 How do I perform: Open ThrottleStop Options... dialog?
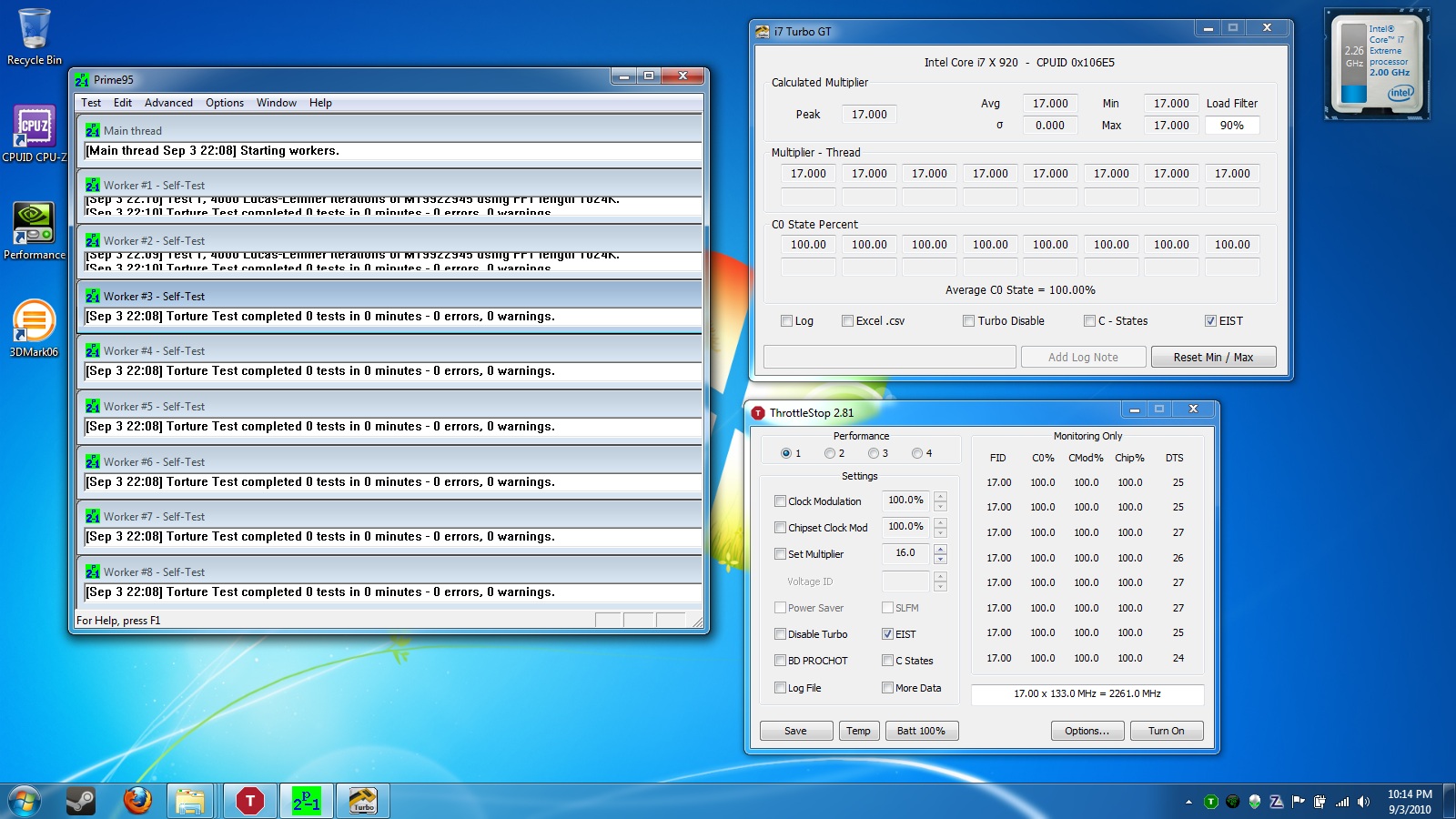(x=1087, y=731)
